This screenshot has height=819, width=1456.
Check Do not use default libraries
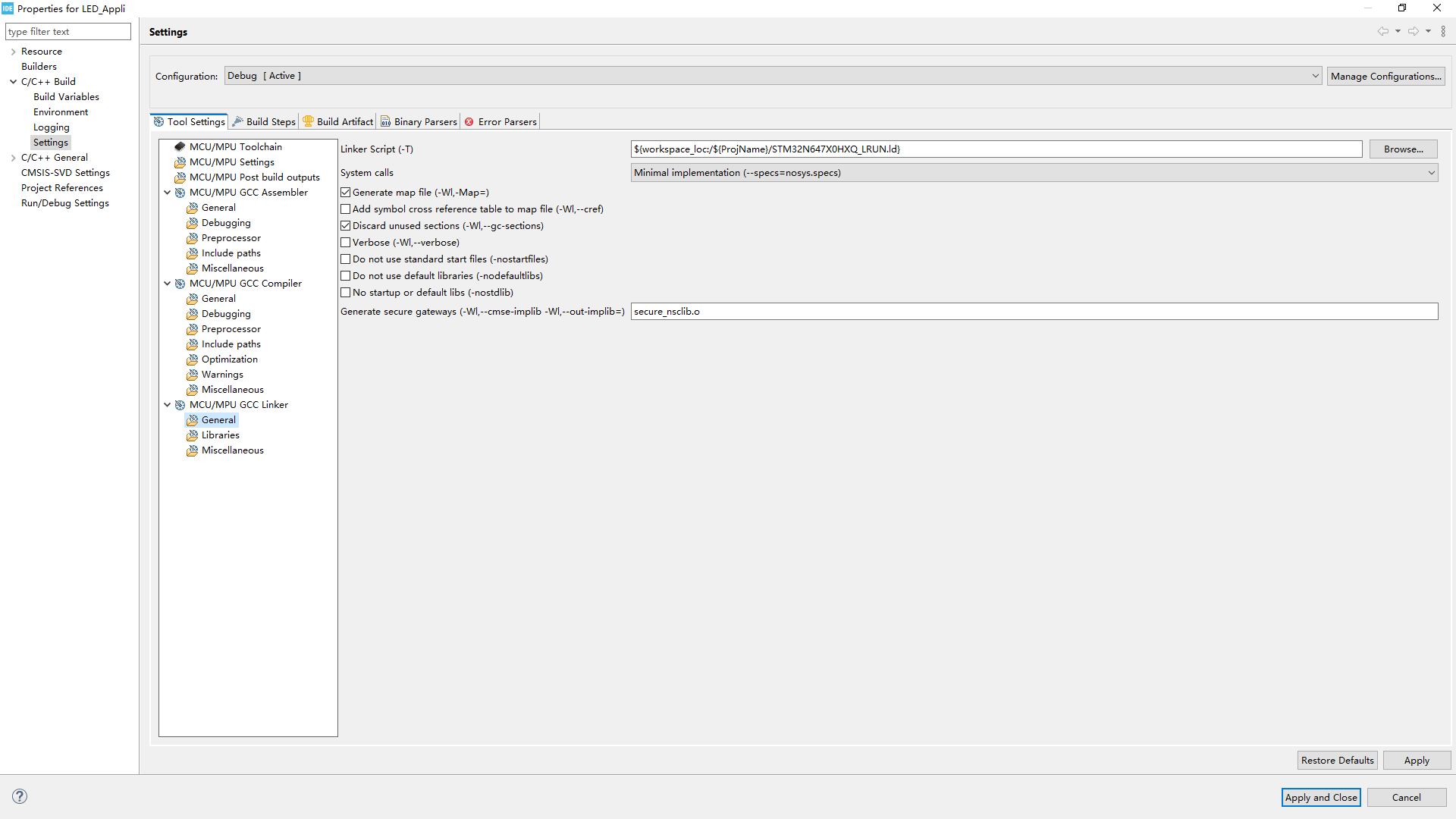(346, 276)
